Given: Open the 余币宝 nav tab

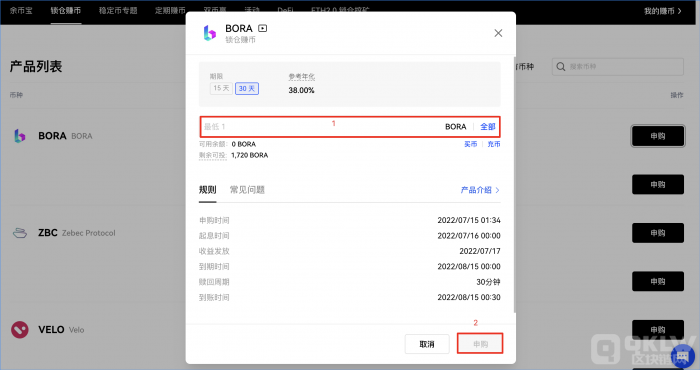Looking at the screenshot, I should tap(21, 11).
